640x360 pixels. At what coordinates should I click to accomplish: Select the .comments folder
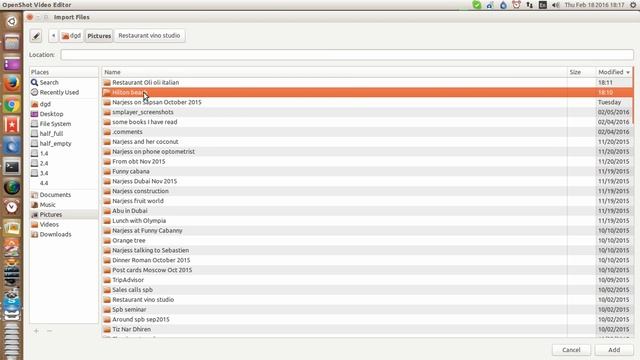click(x=367, y=132)
